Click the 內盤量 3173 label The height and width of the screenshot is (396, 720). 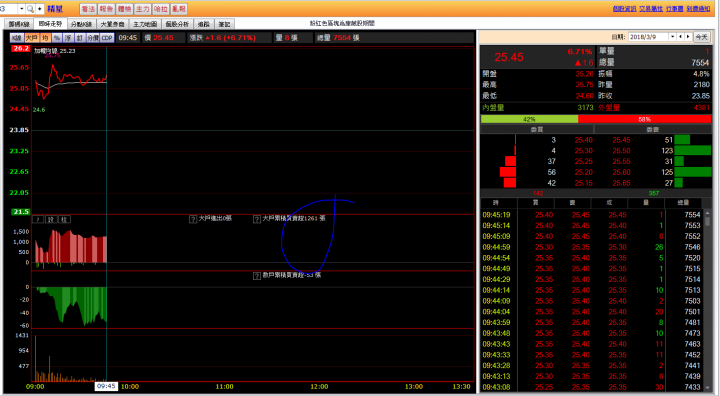(x=538, y=107)
